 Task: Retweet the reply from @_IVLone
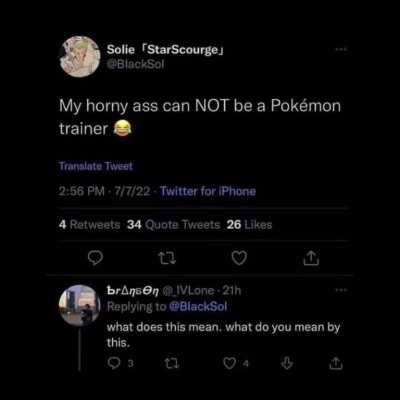172,363
